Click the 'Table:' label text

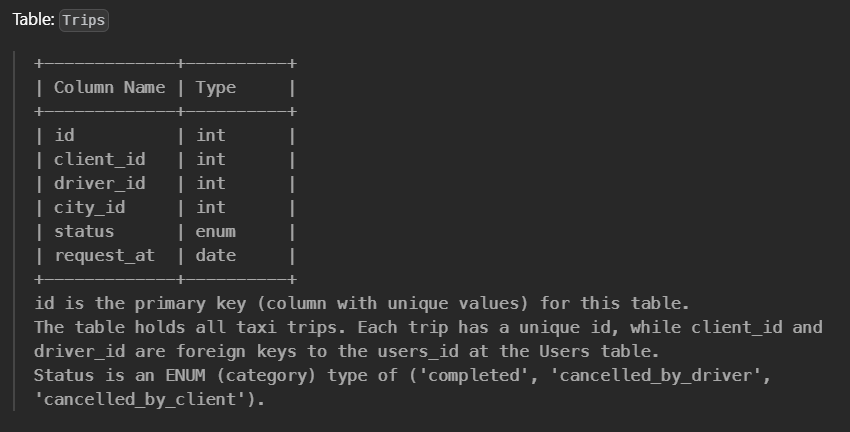click(x=33, y=20)
